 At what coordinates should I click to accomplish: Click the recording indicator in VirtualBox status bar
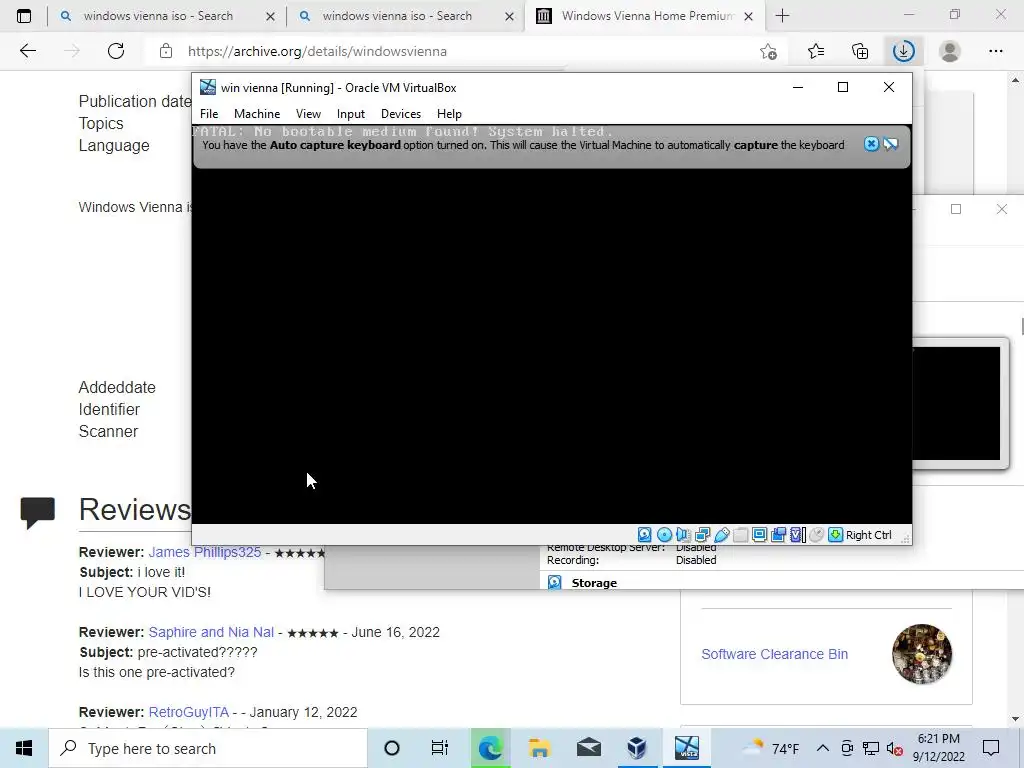coord(778,535)
